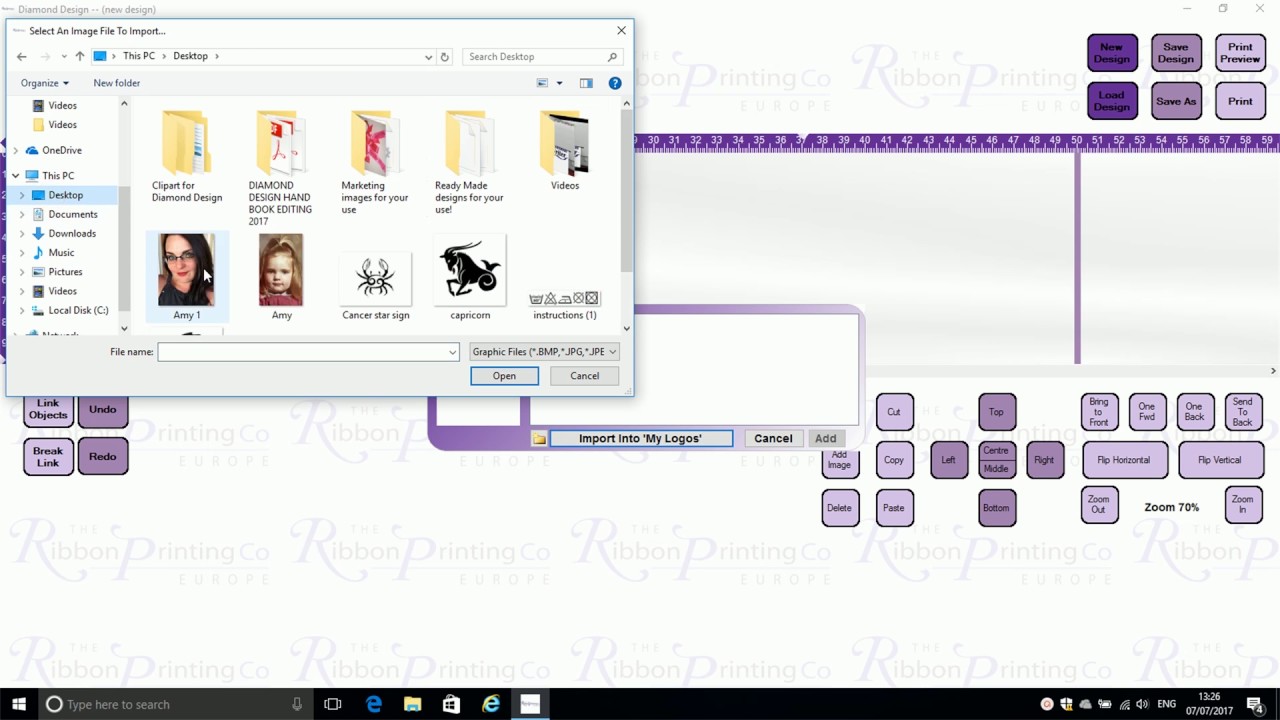
Task: Expand the Documents tree node
Action: pyautogui.click(x=22, y=214)
